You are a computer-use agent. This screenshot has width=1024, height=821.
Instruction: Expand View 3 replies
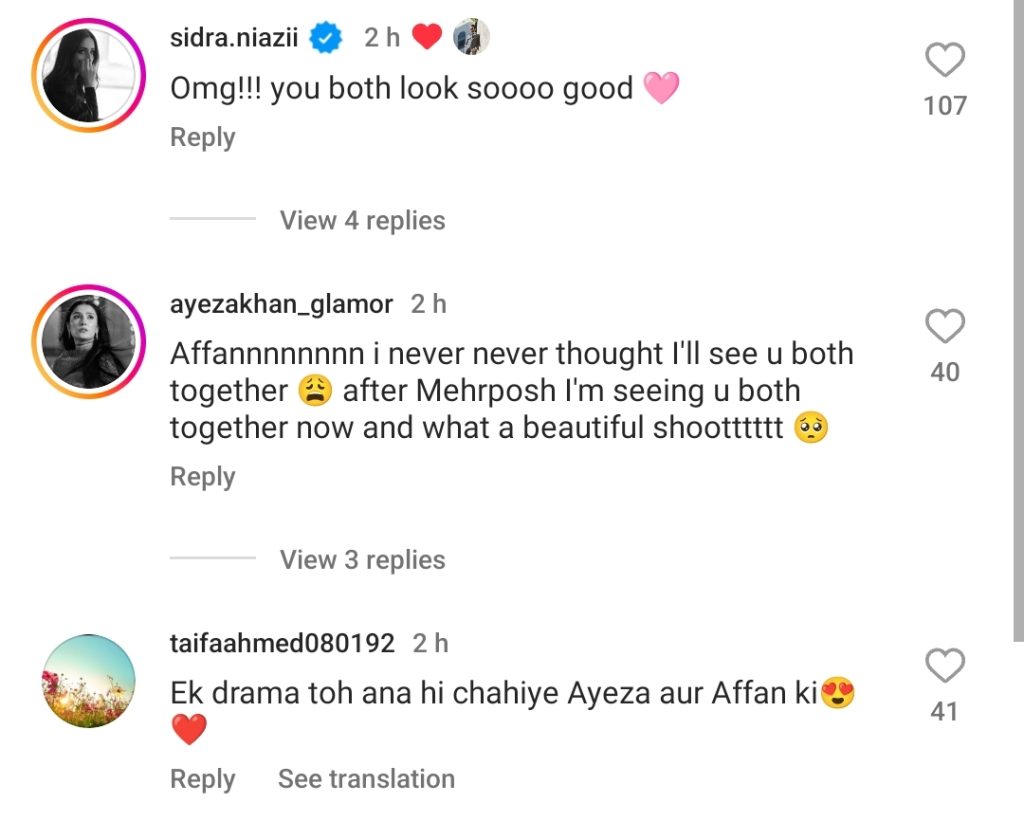(362, 560)
